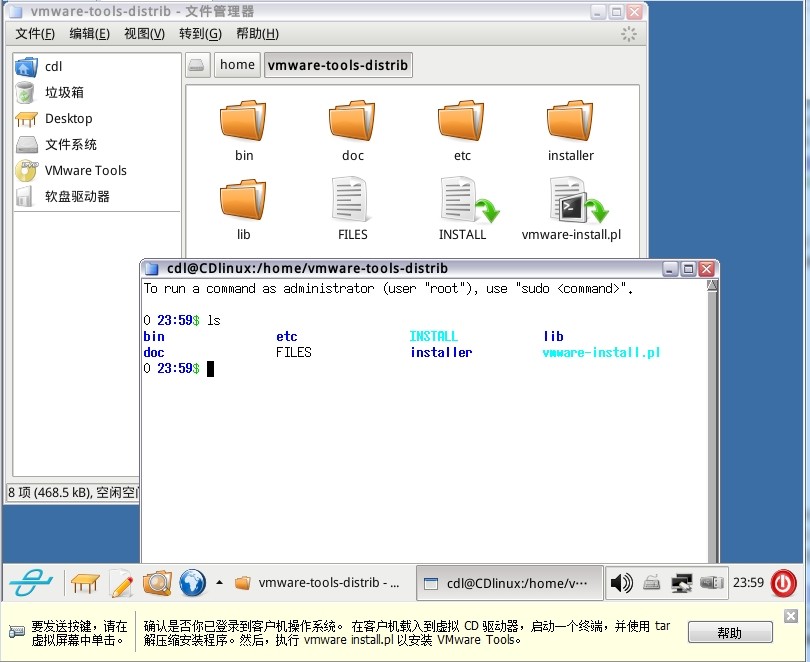Select the bin folder icon
The image size is (810, 662).
[x=243, y=120]
